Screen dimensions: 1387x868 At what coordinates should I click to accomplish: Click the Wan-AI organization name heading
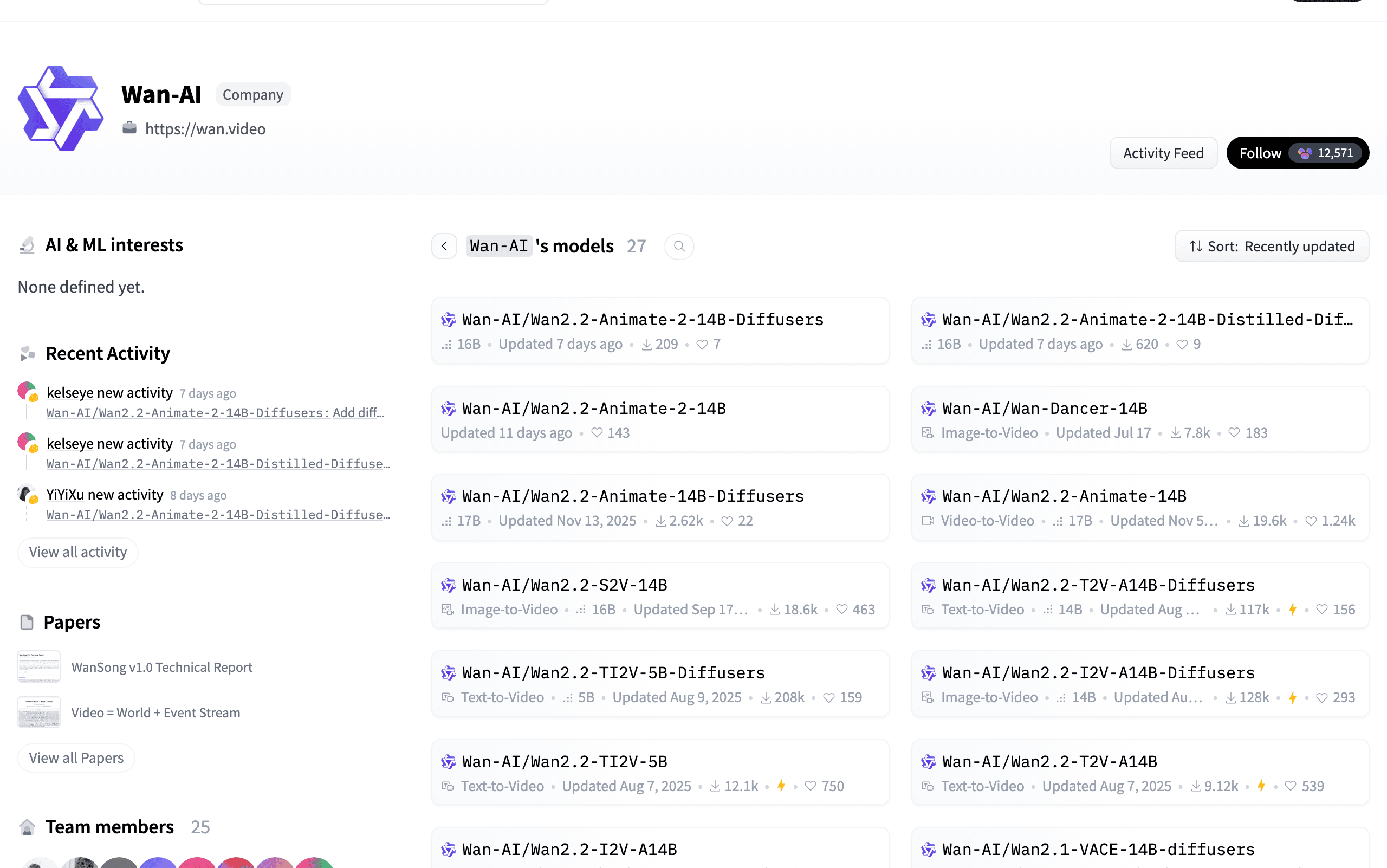tap(161, 95)
